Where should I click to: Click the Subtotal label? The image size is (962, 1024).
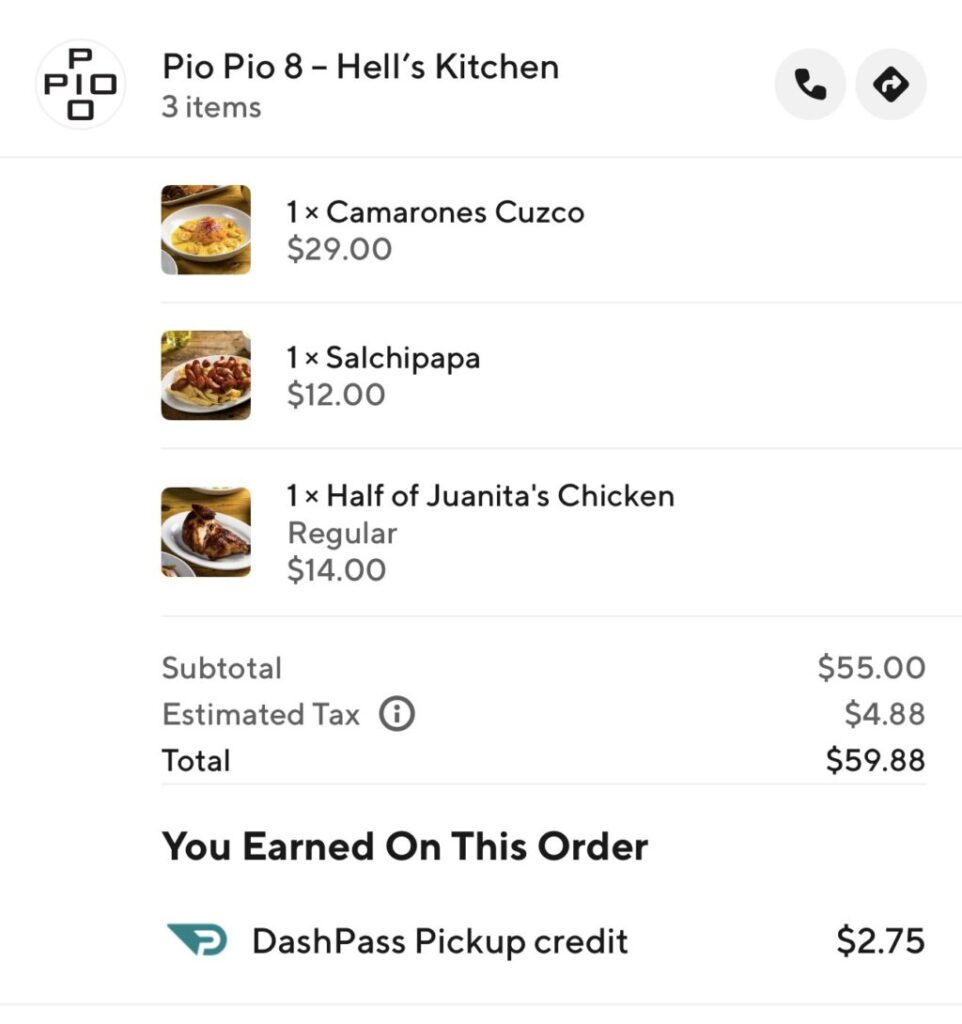click(x=222, y=668)
